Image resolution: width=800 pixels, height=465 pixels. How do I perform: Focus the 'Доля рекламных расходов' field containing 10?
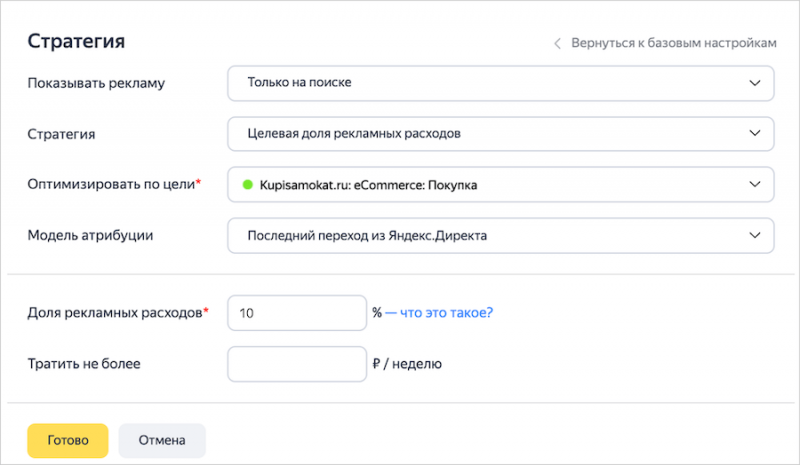coord(298,313)
